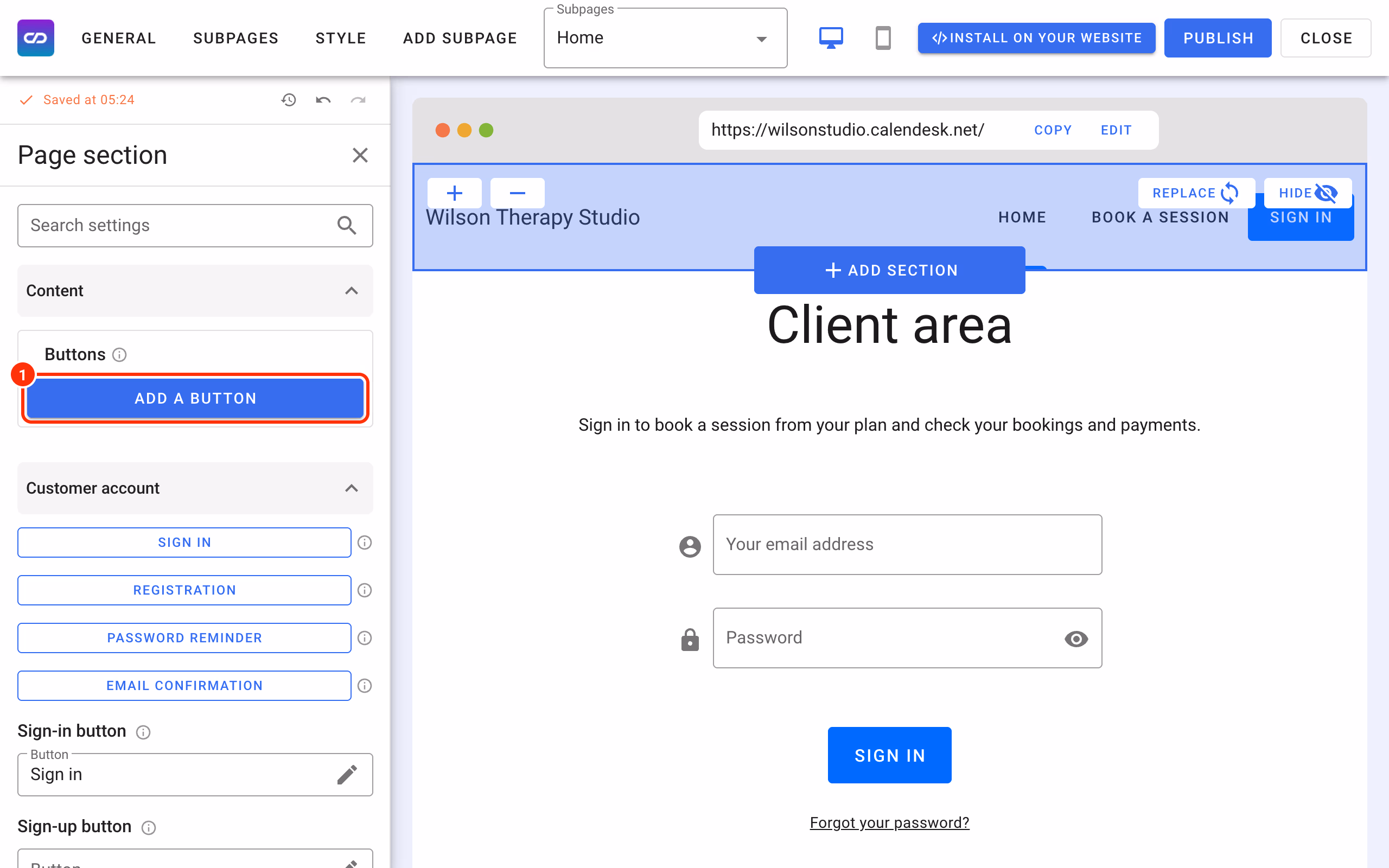Click Add a Button
The image size is (1389, 868).
click(195, 398)
